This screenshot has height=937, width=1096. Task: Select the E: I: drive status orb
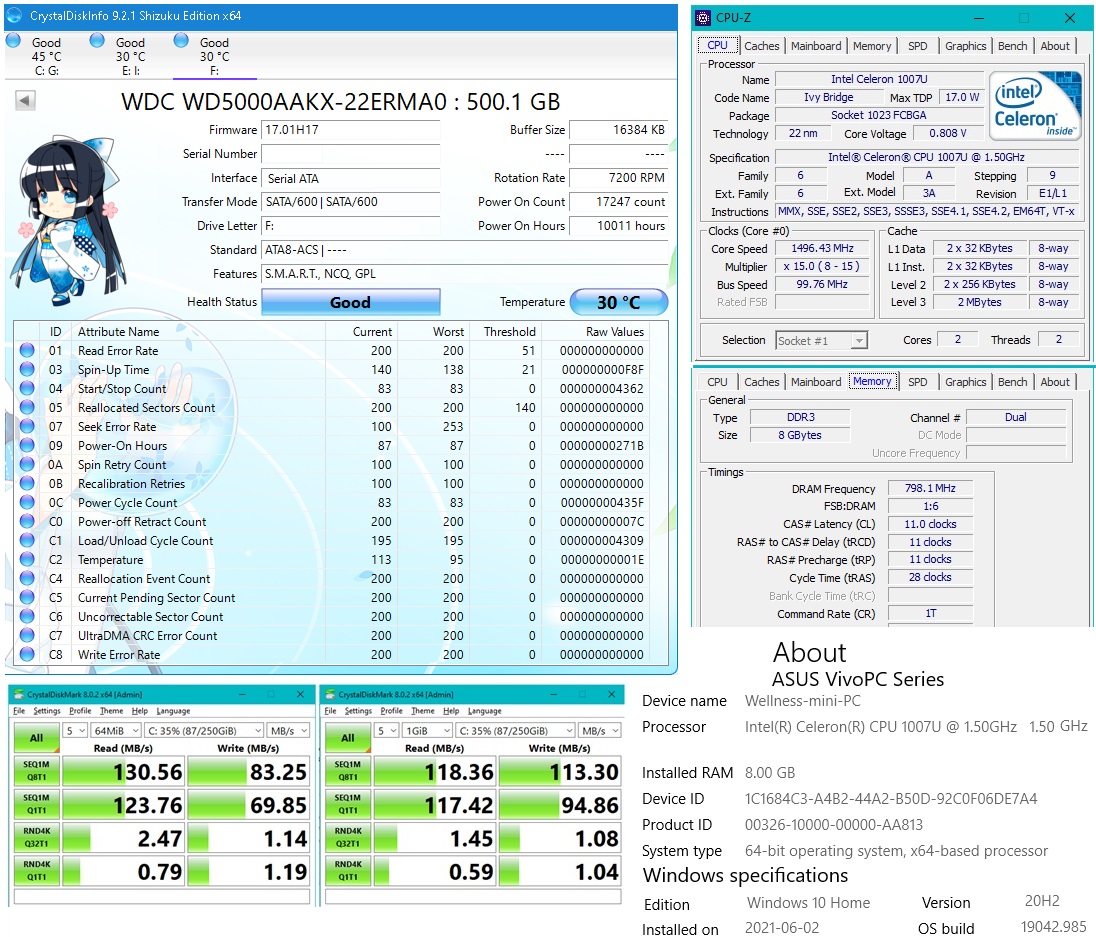97,41
